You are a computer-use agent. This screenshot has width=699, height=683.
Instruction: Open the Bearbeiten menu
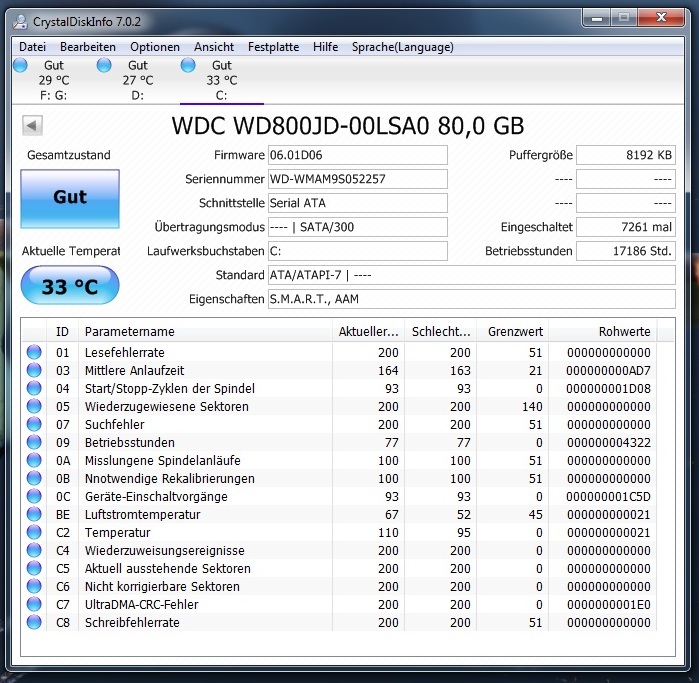[x=88, y=47]
